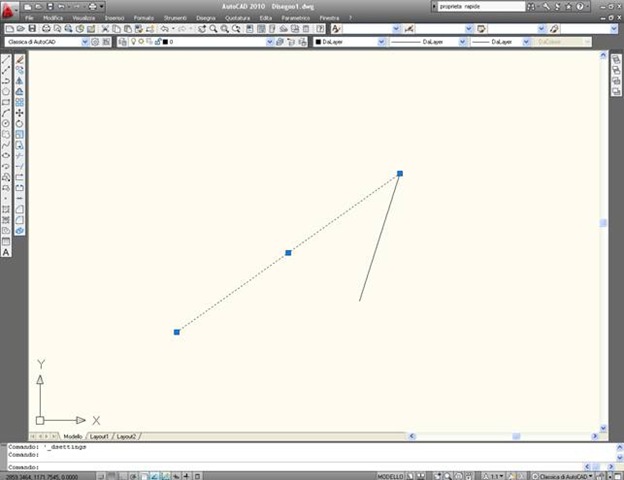
Task: Click the Erase tool icon
Action: click(x=19, y=60)
